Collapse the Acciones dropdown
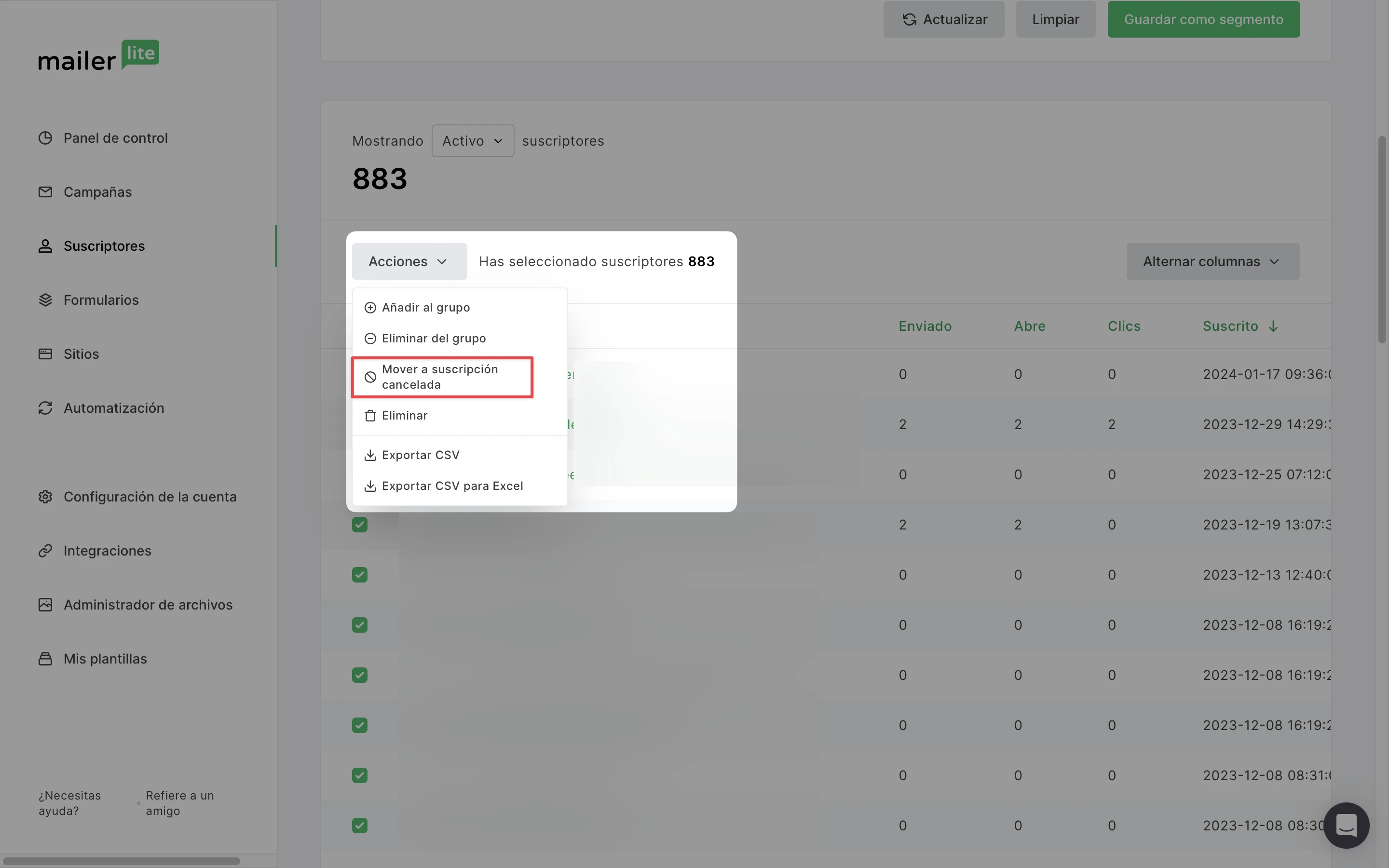 pos(409,261)
